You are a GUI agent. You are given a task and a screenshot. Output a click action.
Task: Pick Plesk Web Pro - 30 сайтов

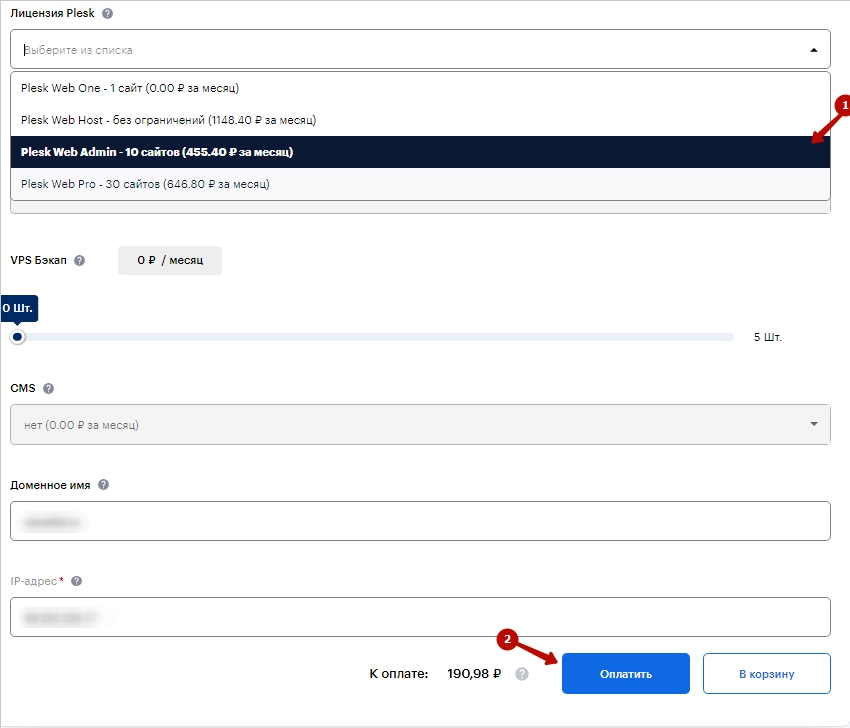(420, 184)
